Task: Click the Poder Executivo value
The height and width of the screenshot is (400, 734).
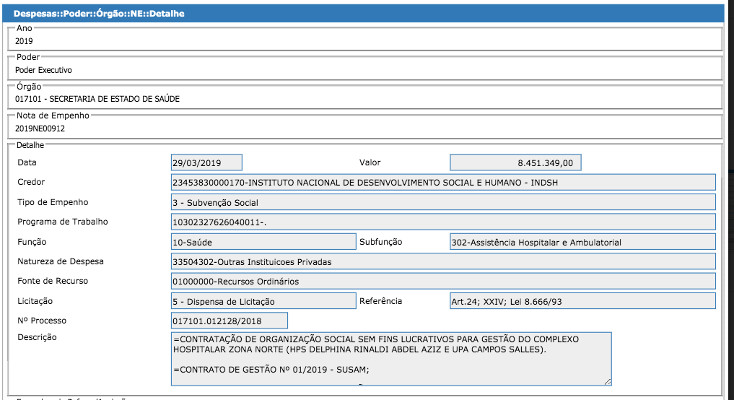Action: (x=44, y=71)
